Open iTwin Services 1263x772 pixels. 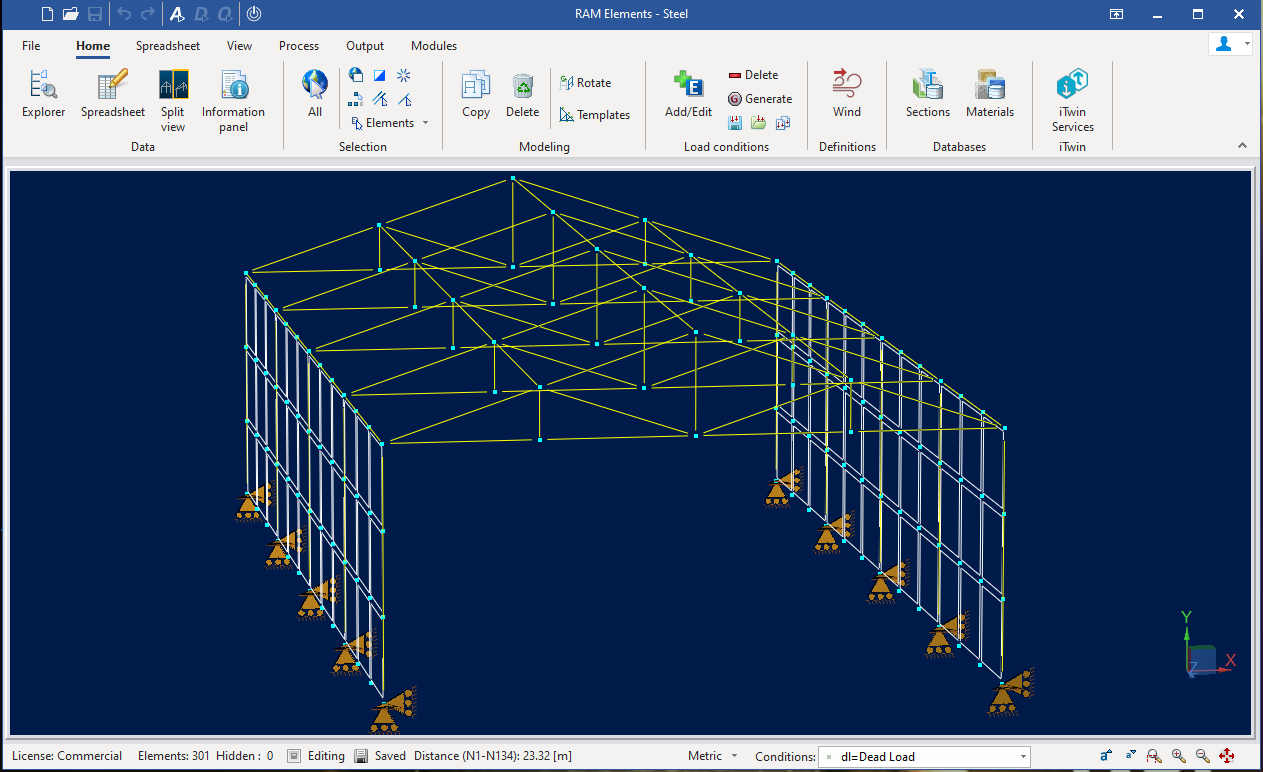1073,101
